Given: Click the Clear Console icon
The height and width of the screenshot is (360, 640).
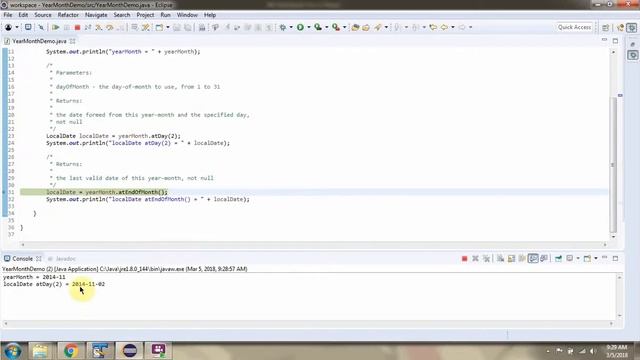Looking at the screenshot, I should [x=500, y=258].
